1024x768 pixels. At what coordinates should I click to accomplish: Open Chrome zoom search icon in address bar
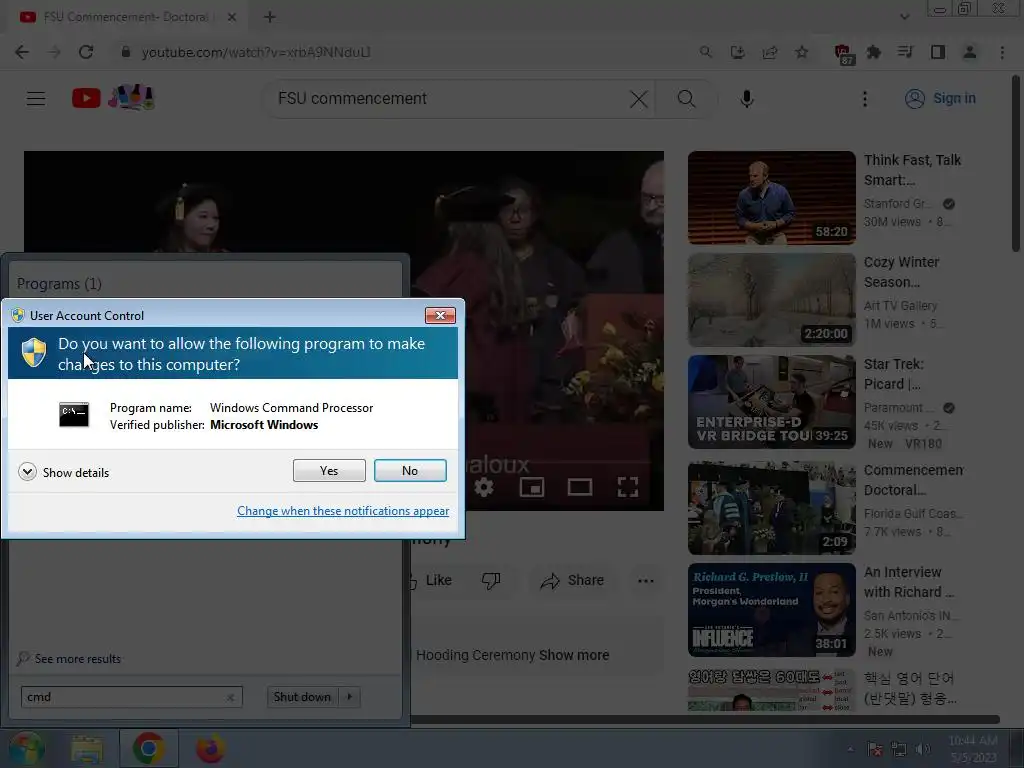coord(705,52)
